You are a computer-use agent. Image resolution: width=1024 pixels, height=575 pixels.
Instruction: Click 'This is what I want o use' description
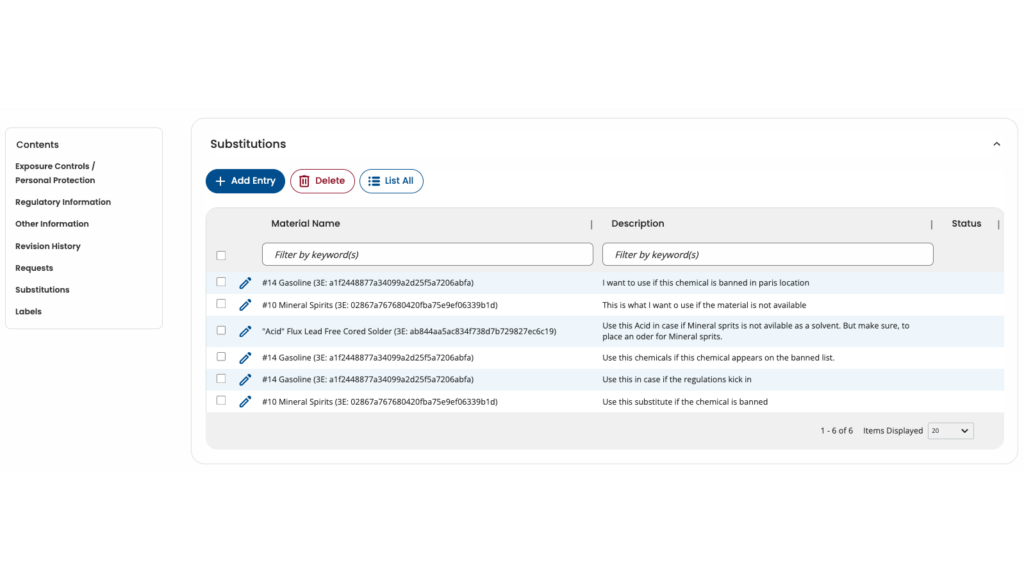point(704,305)
